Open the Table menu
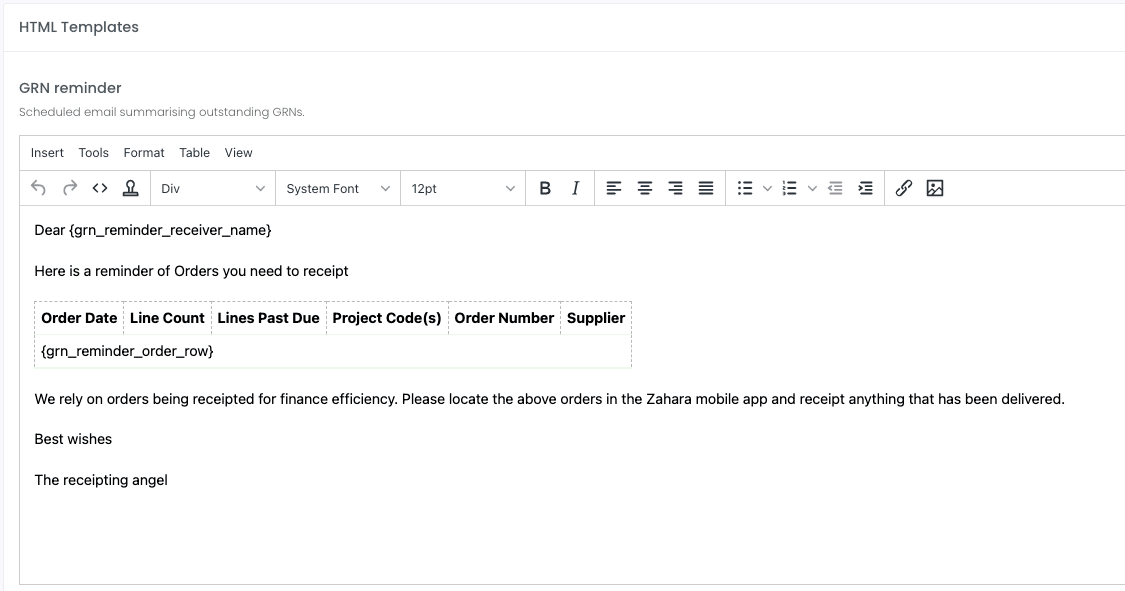This screenshot has width=1125, height=591. (x=194, y=153)
